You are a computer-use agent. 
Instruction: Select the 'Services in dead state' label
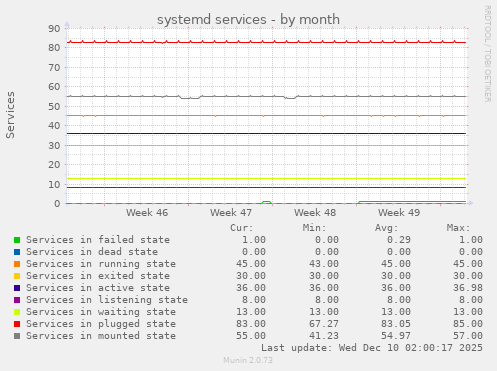pos(92,252)
